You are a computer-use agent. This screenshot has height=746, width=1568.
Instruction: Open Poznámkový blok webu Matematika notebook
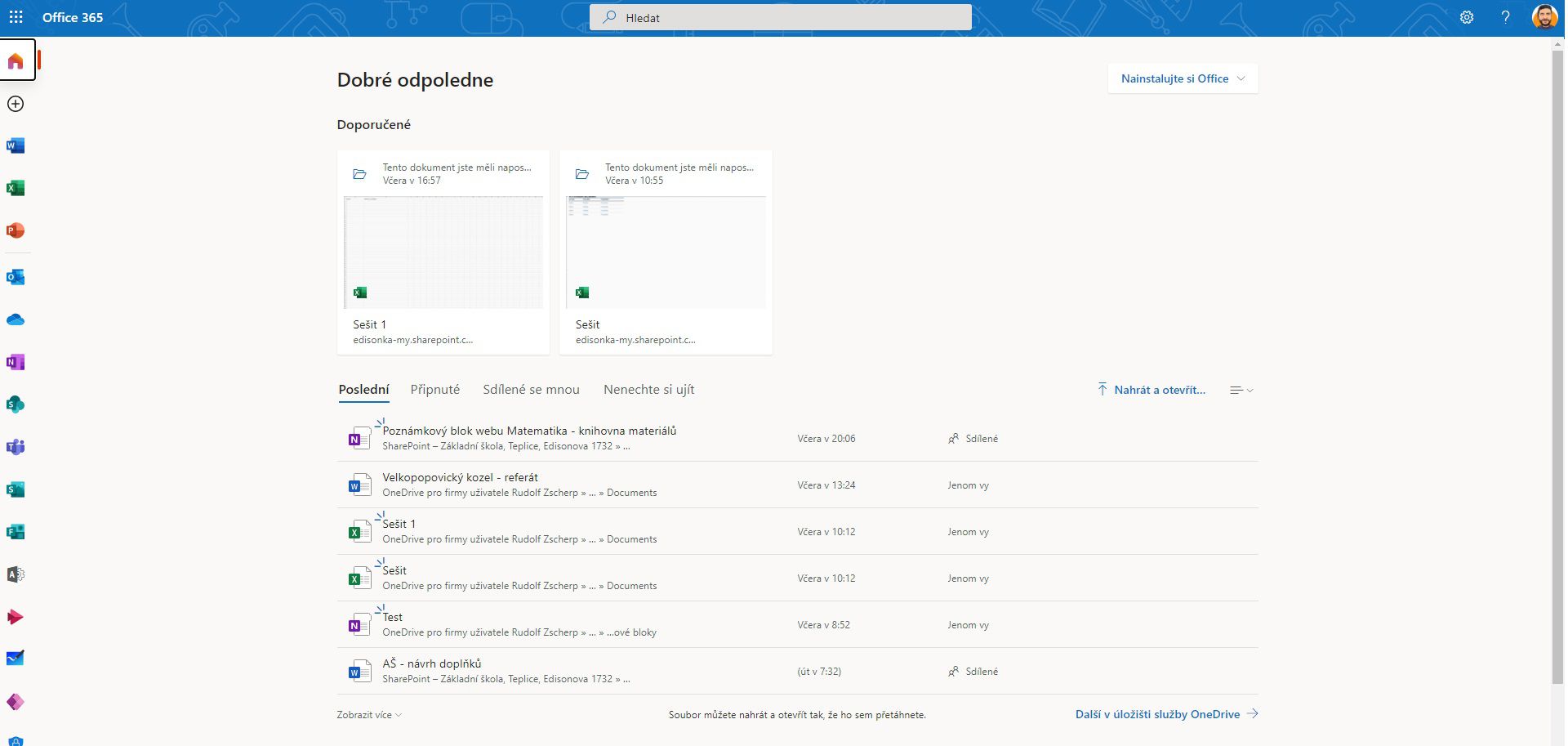click(529, 431)
